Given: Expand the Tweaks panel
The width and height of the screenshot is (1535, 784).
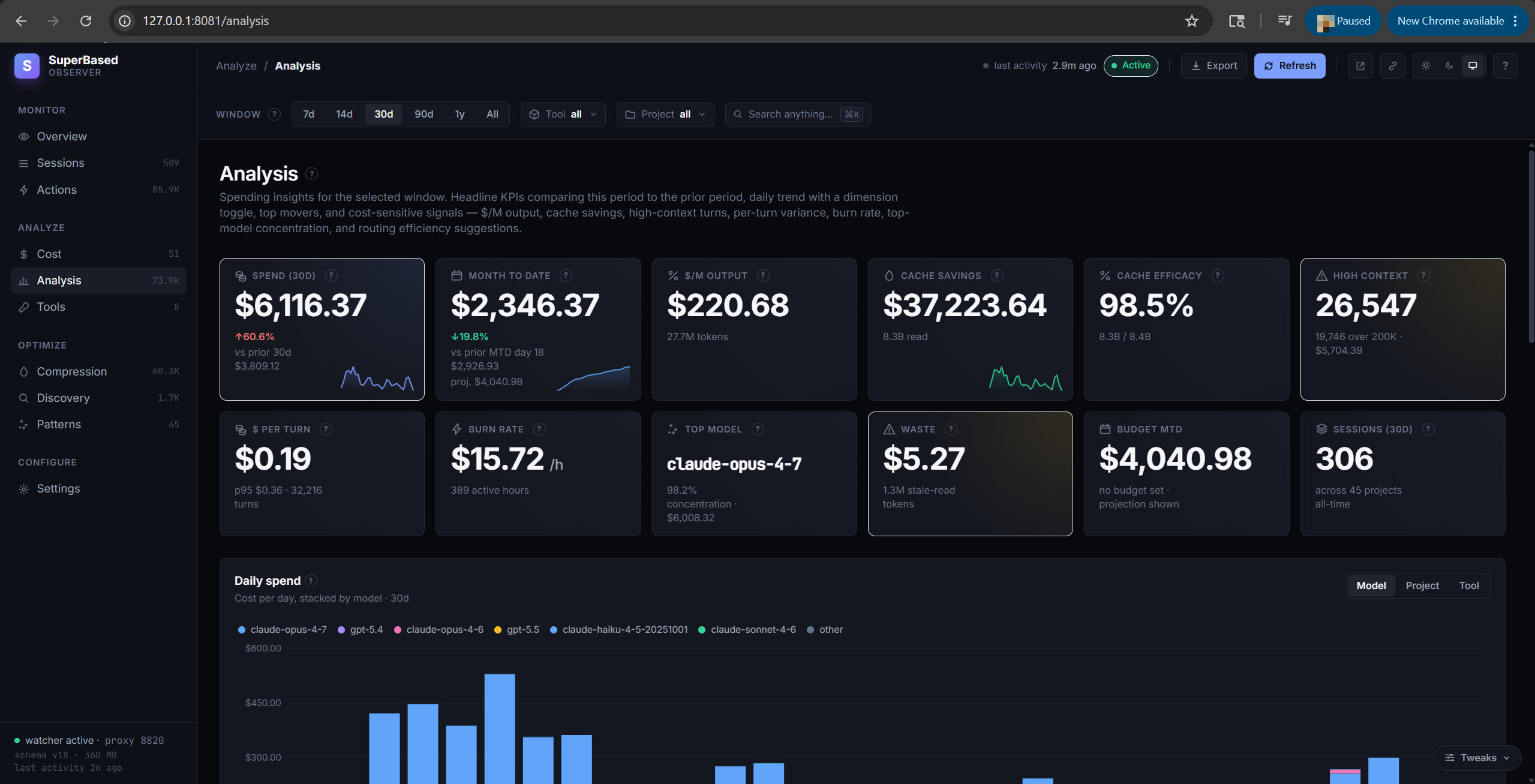Looking at the screenshot, I should [1477, 758].
